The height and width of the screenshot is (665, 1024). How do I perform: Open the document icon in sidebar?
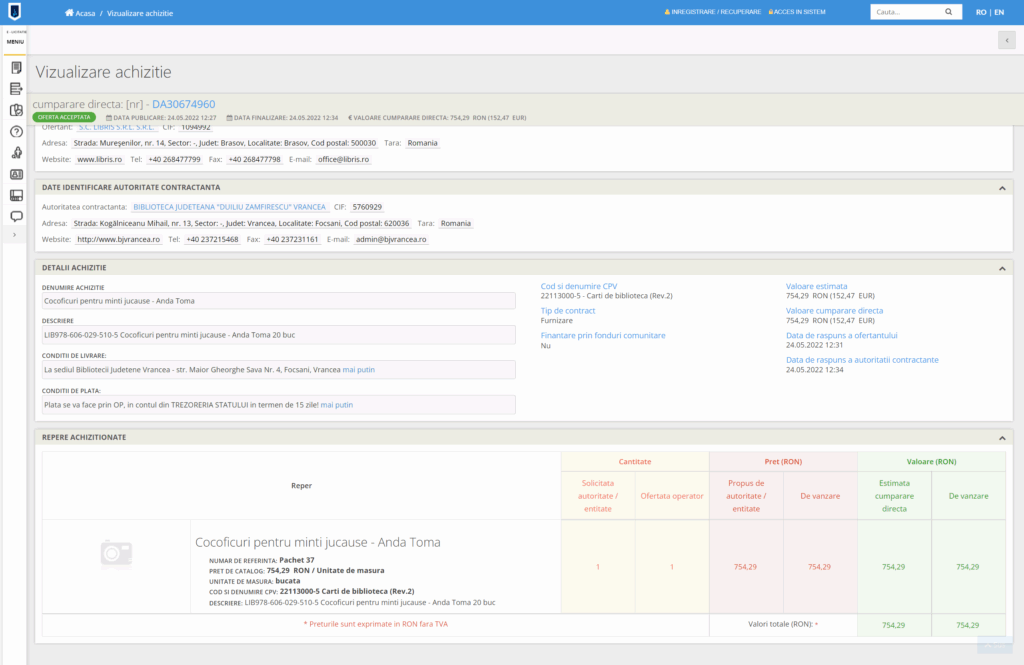[16, 67]
